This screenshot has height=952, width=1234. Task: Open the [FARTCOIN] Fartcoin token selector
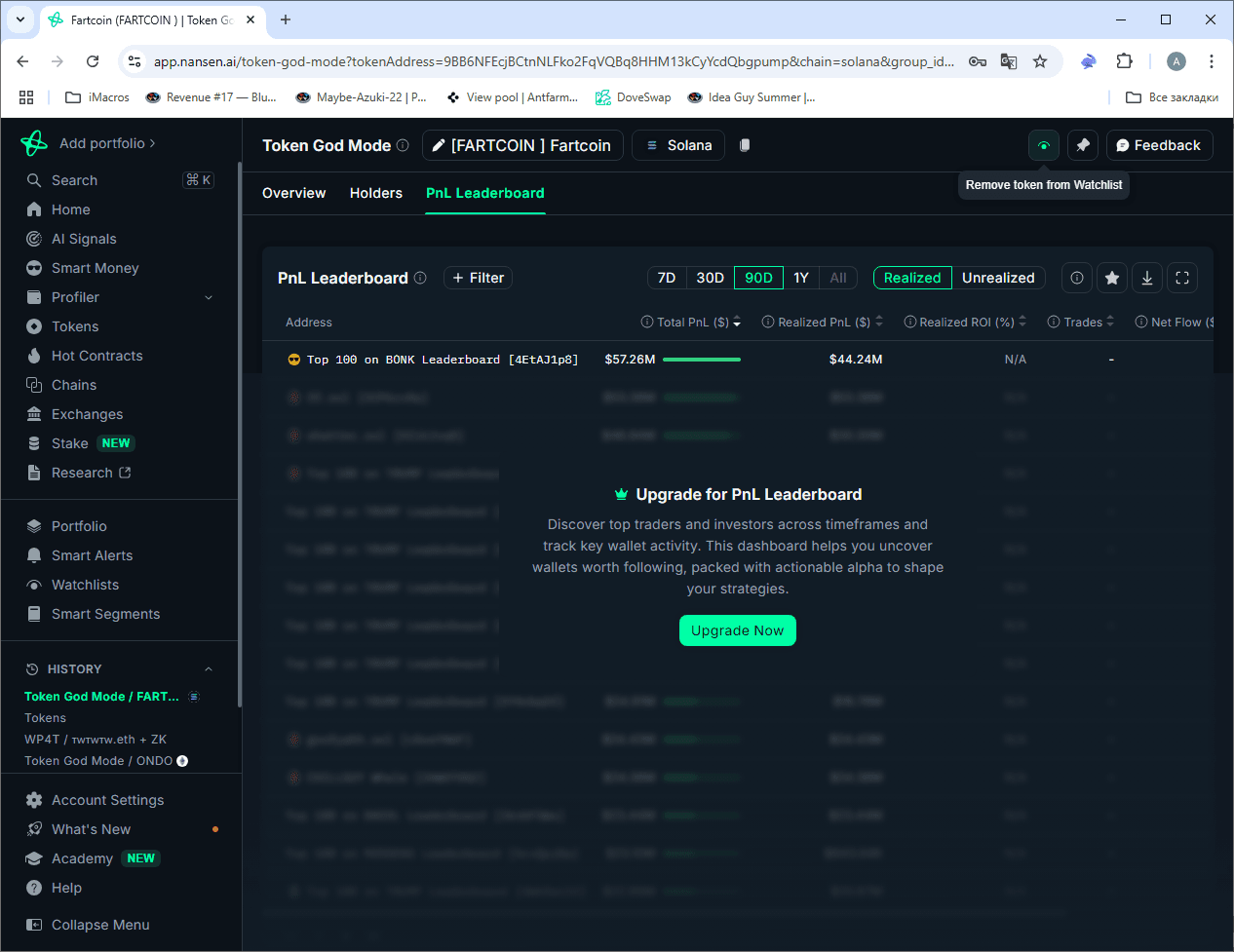pyautogui.click(x=522, y=145)
